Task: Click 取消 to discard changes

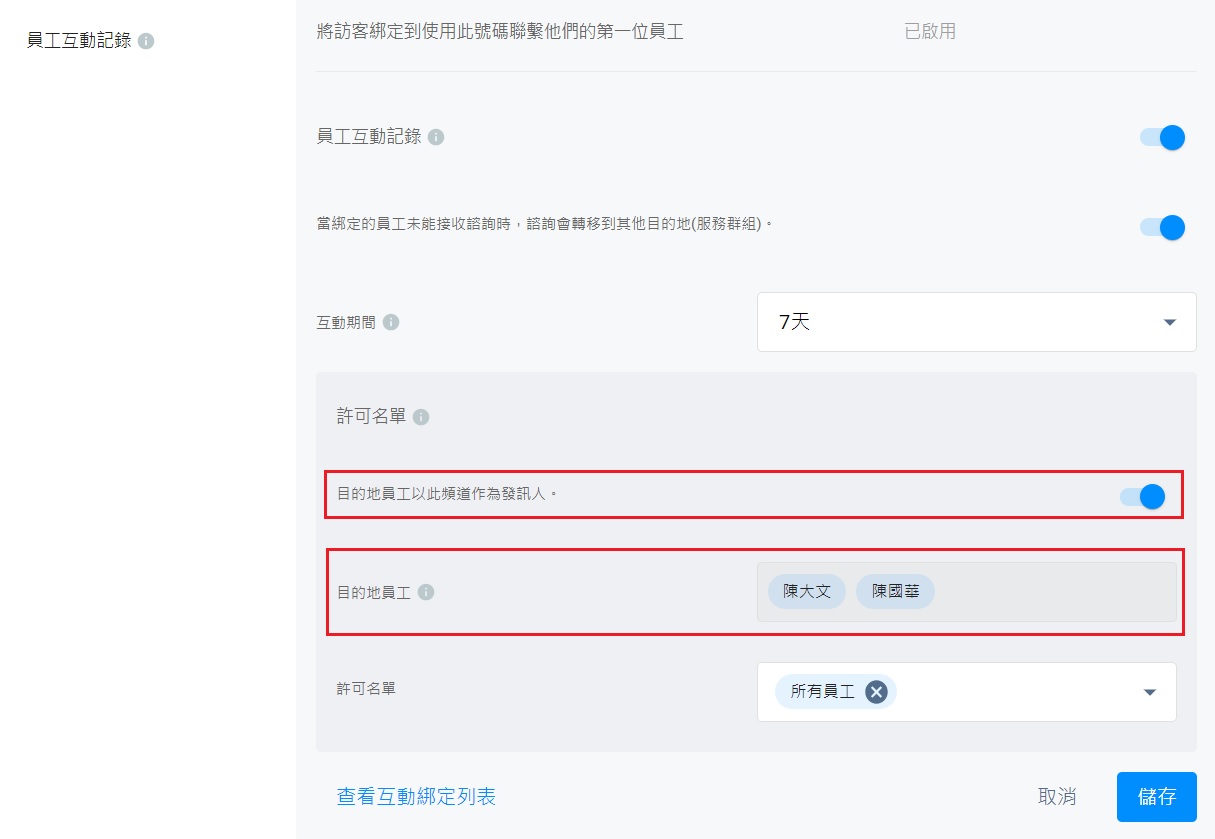Action: [x=1057, y=797]
